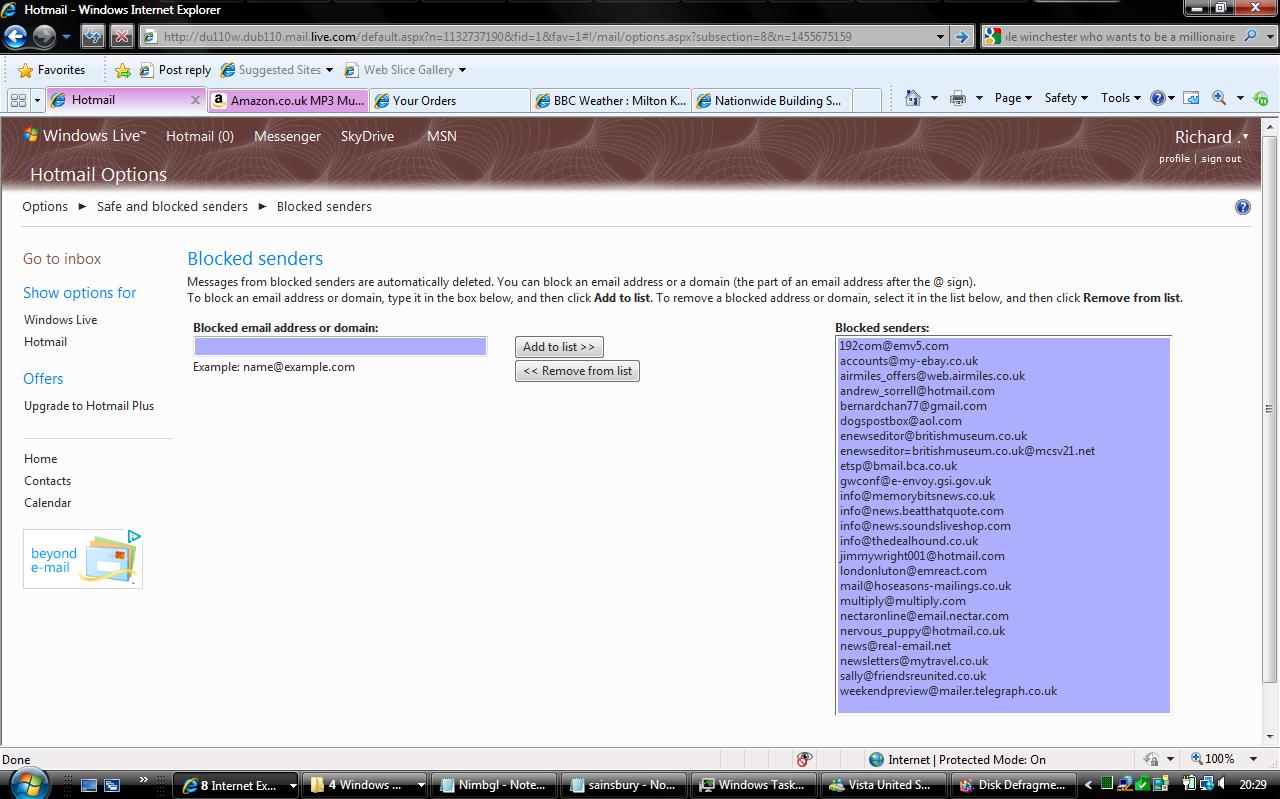Expand the zoom level 100% dropdown
The image size is (1280, 799).
pos(1254,759)
